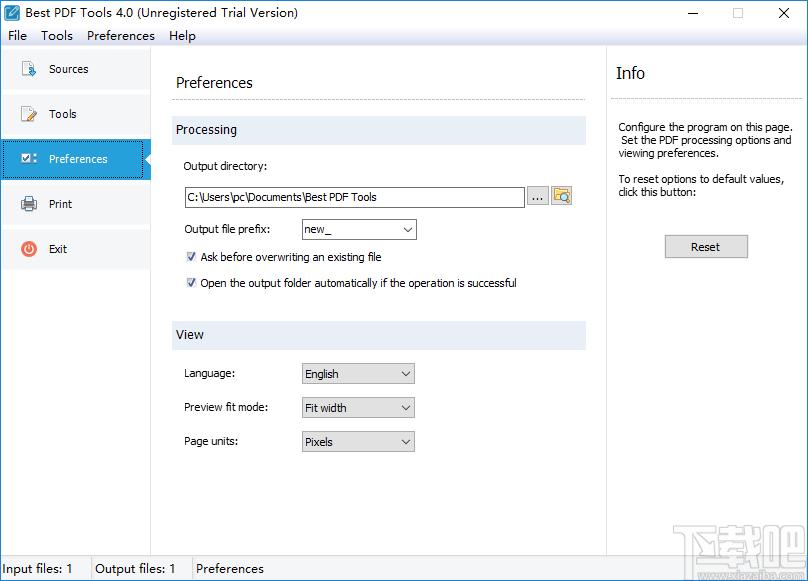Click the View section header
Viewport: 808px width, 581px height.
coord(379,335)
